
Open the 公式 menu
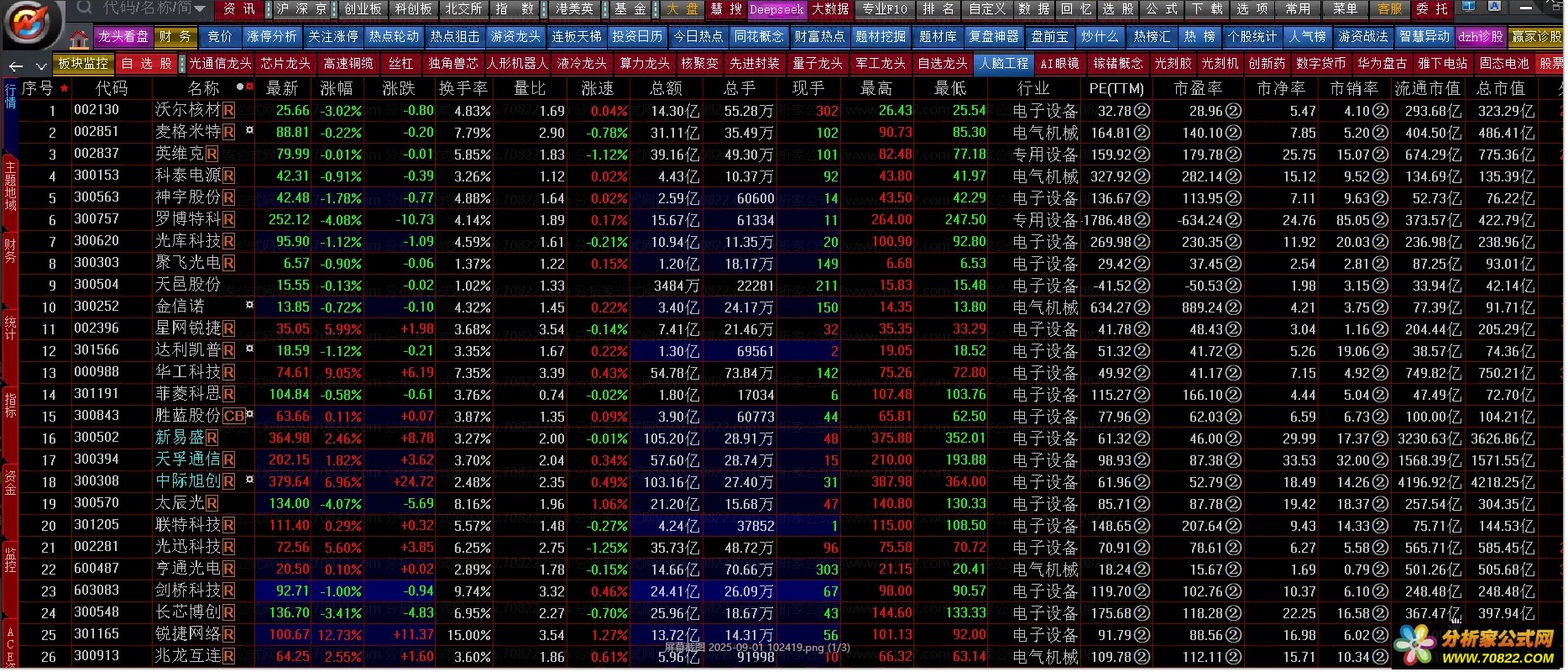[x=1163, y=8]
